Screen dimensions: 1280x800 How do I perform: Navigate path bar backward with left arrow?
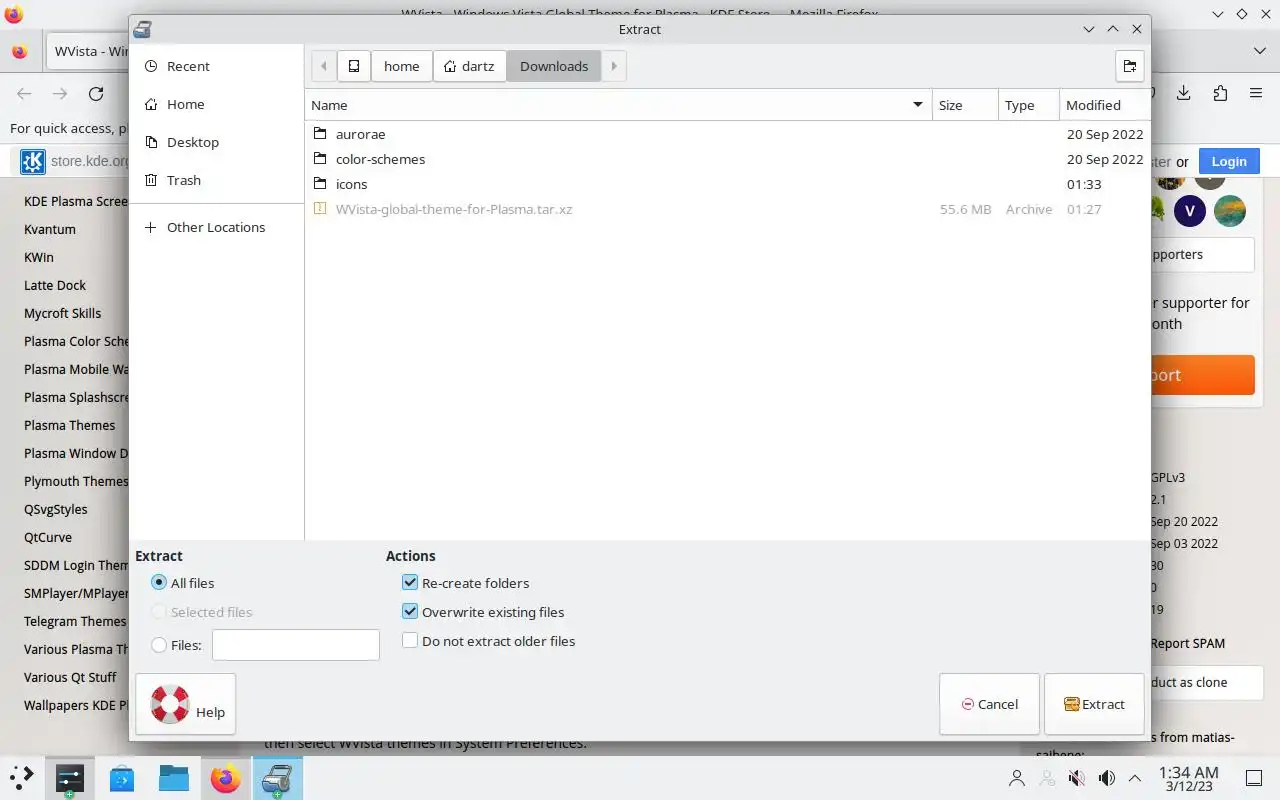[324, 66]
